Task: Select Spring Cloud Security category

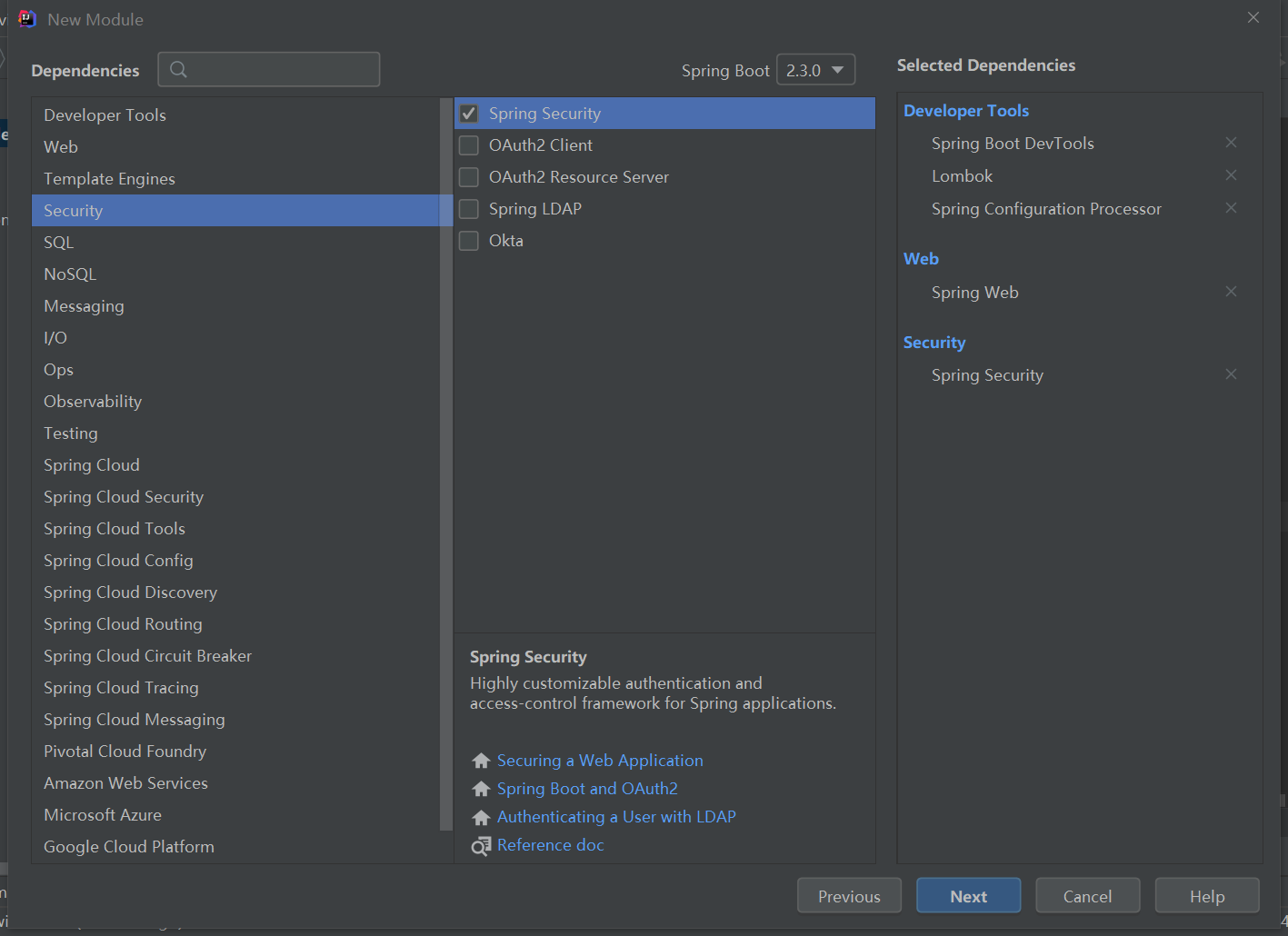Action: coord(235,497)
